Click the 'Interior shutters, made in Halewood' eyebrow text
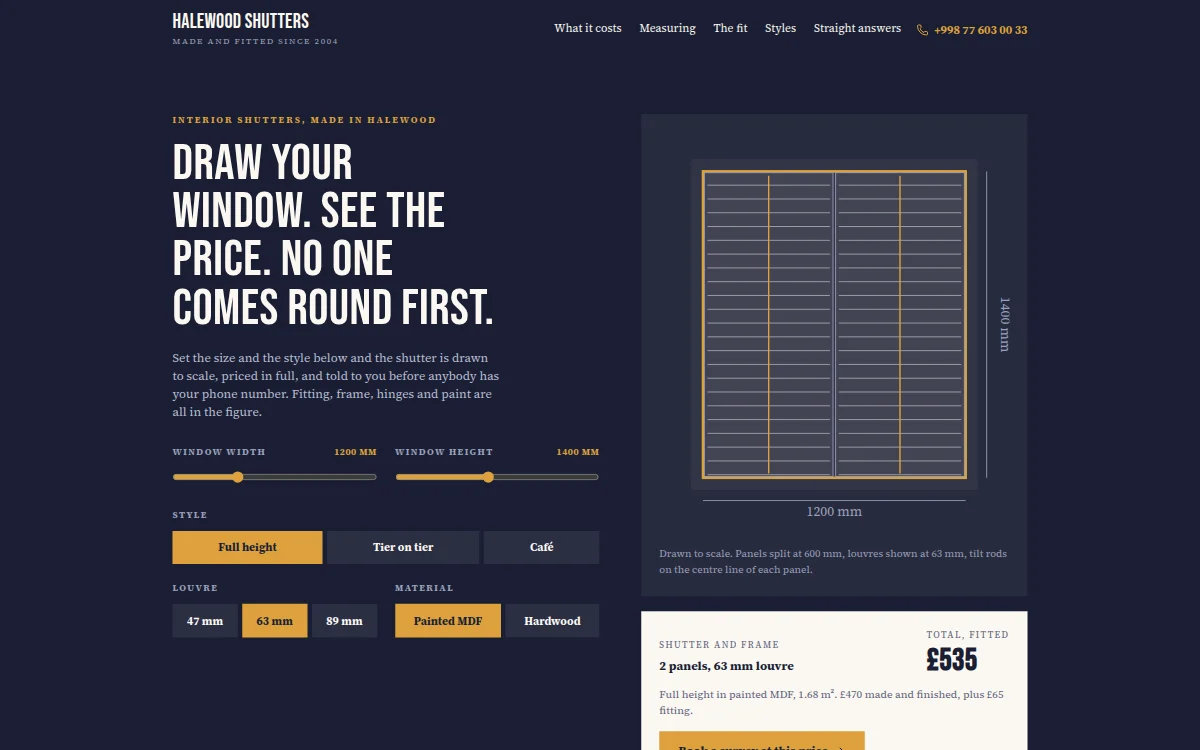The width and height of the screenshot is (1200, 750). pyautogui.click(x=304, y=120)
